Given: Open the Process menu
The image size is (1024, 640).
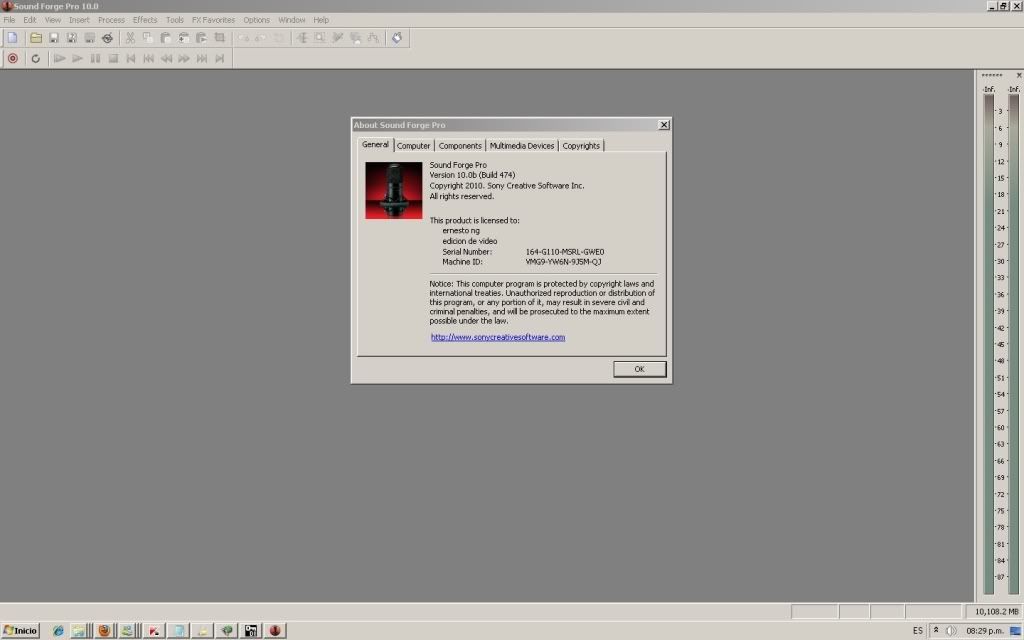Looking at the screenshot, I should click(111, 20).
